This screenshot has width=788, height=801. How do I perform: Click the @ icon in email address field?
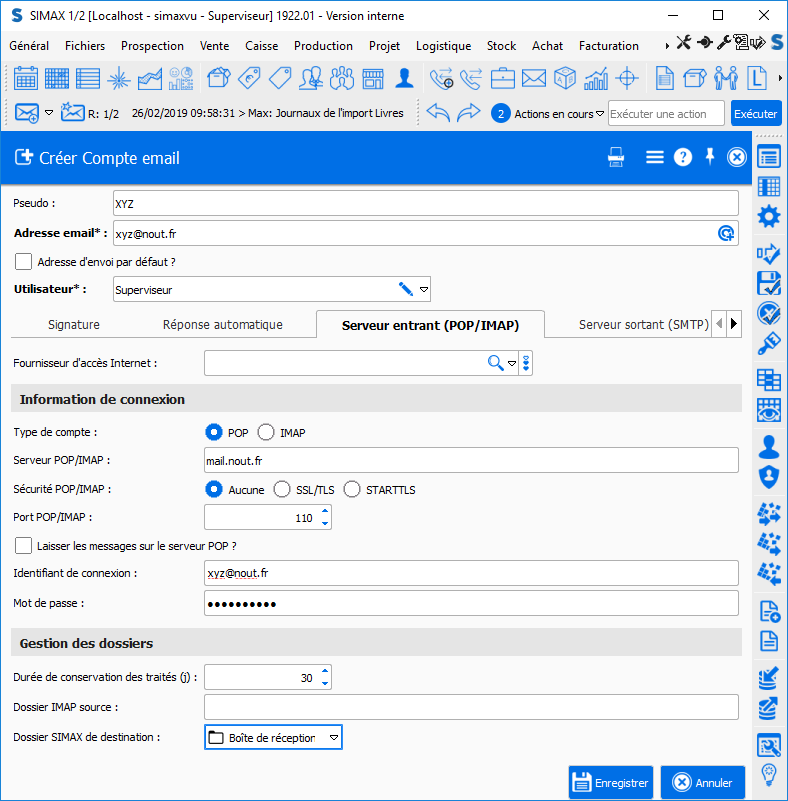click(726, 233)
